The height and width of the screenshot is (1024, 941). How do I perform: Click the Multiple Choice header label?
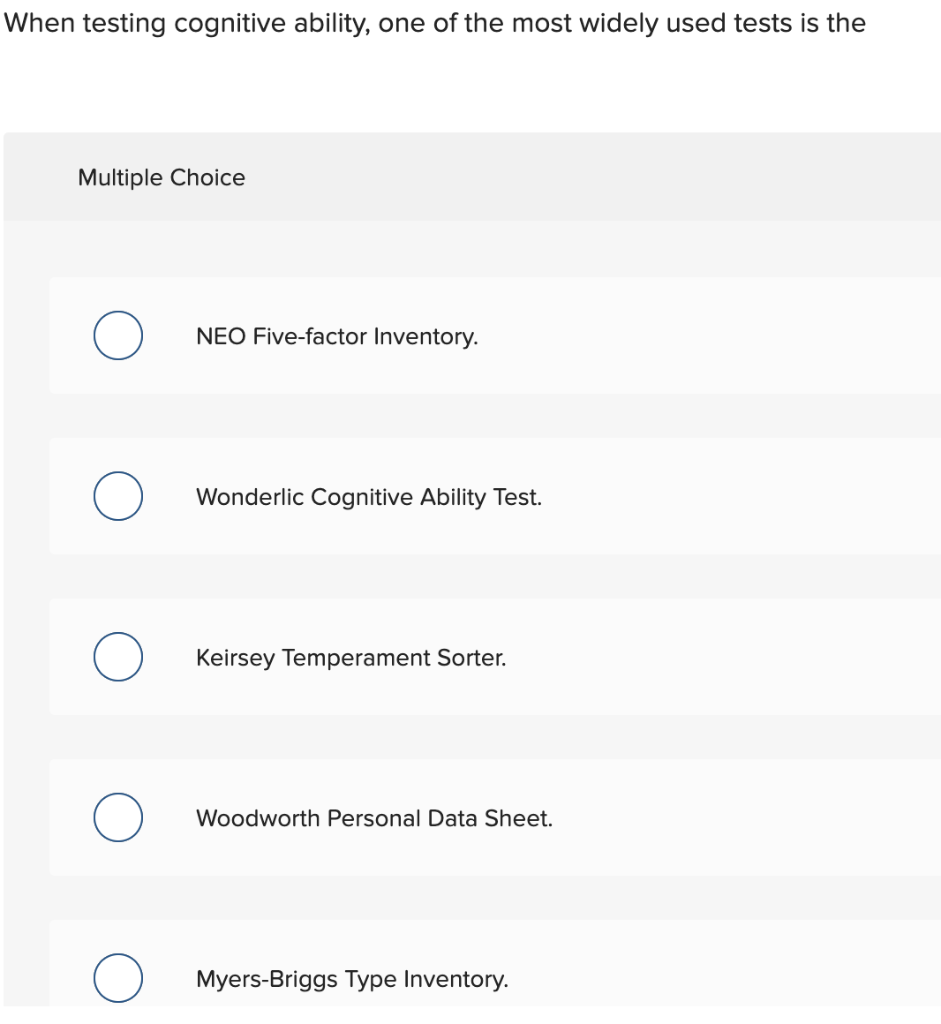pos(161,177)
